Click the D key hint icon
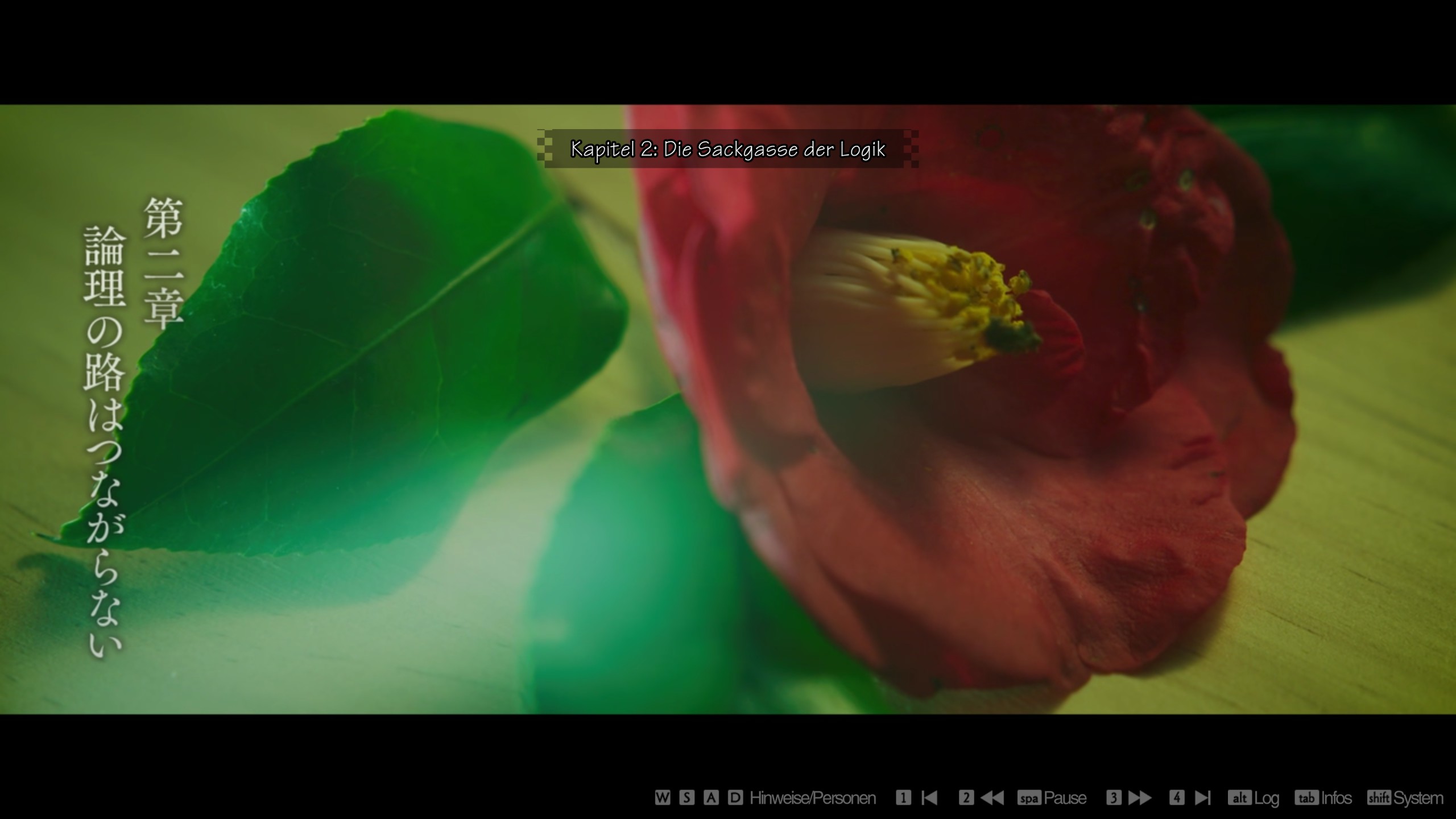Viewport: 1456px width, 819px height. tap(735, 798)
